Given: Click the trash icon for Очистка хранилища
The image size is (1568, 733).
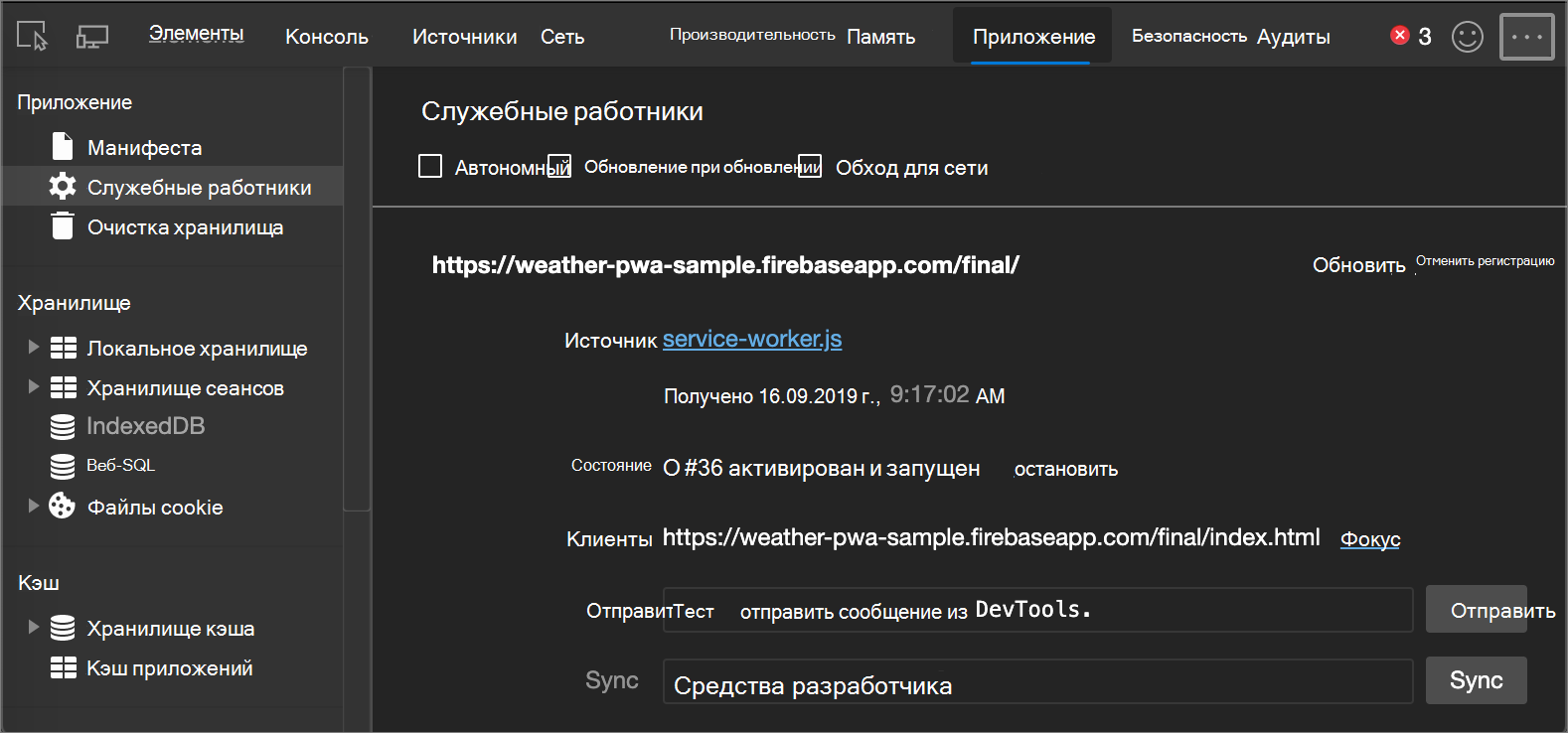Looking at the screenshot, I should point(63,225).
